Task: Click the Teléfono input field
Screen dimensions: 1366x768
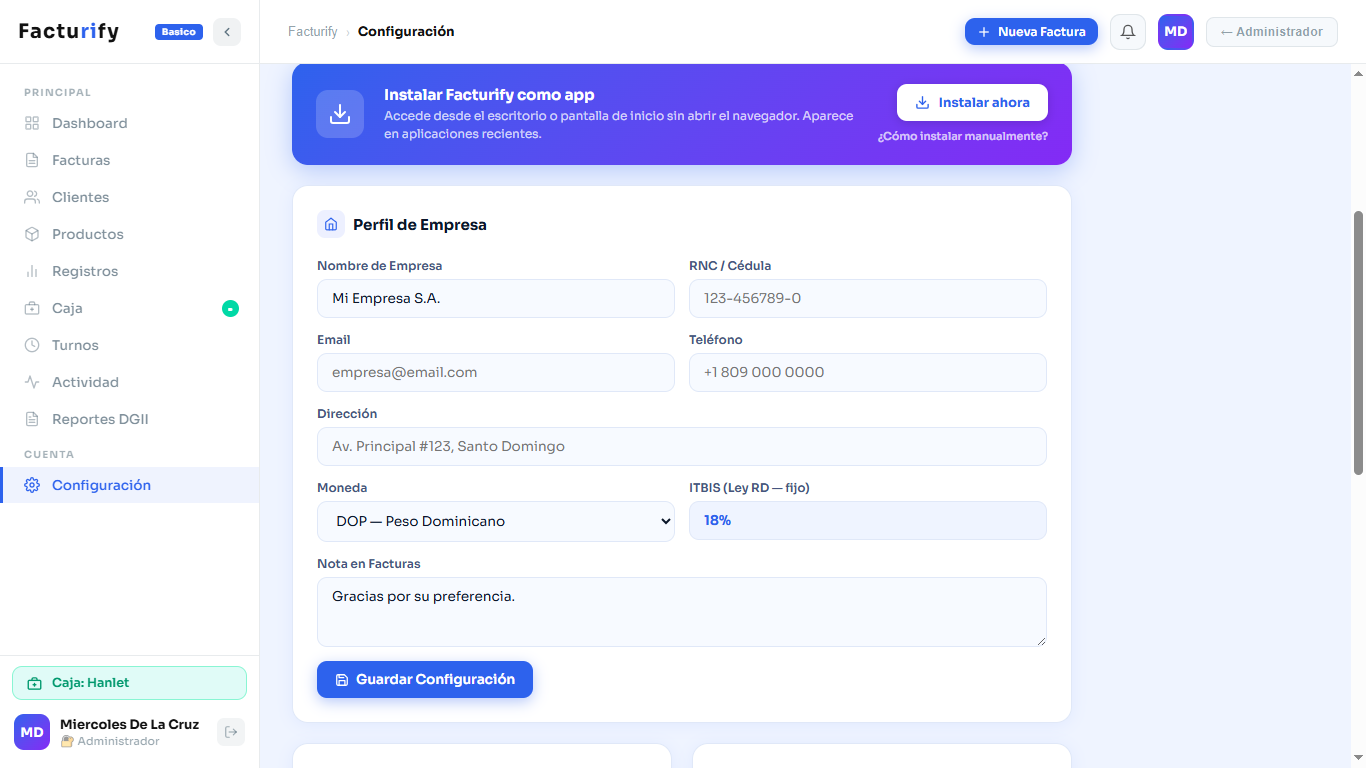Action: tap(868, 372)
